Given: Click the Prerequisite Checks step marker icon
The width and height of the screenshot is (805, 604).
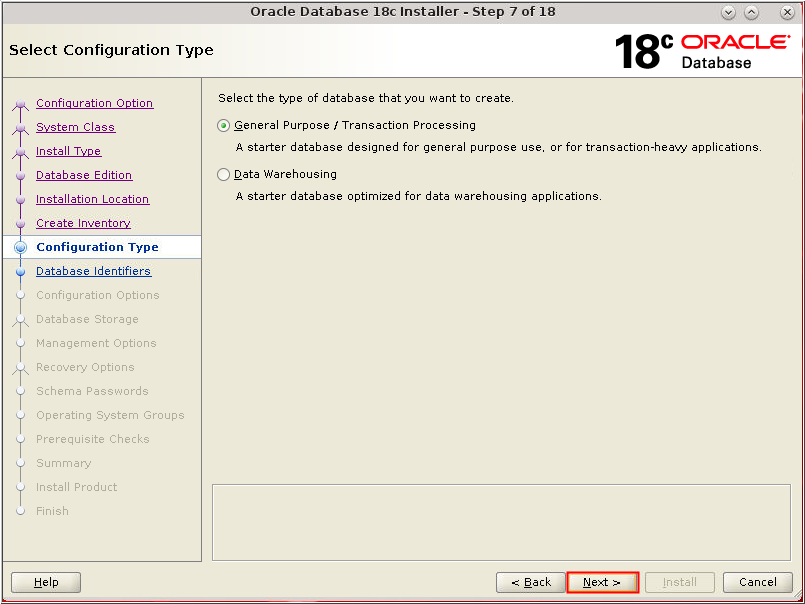Looking at the screenshot, I should (x=21, y=439).
